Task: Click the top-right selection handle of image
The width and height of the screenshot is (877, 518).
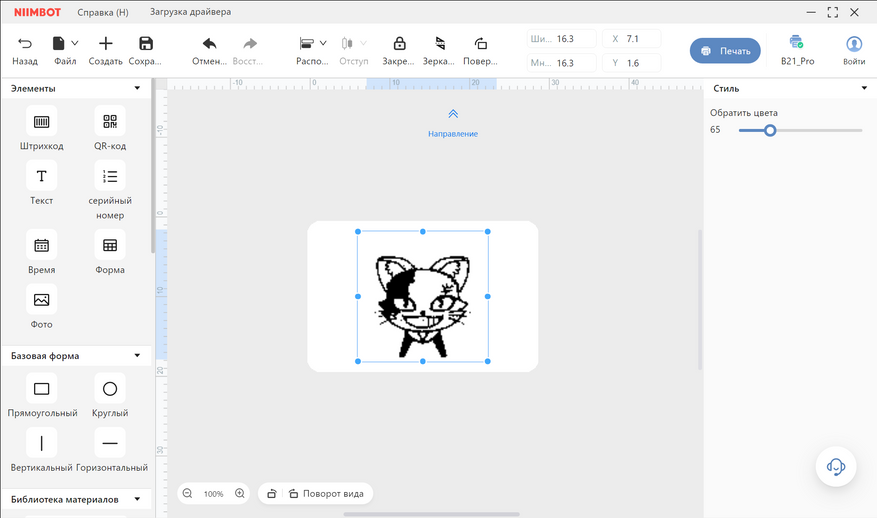Action: pos(488,231)
